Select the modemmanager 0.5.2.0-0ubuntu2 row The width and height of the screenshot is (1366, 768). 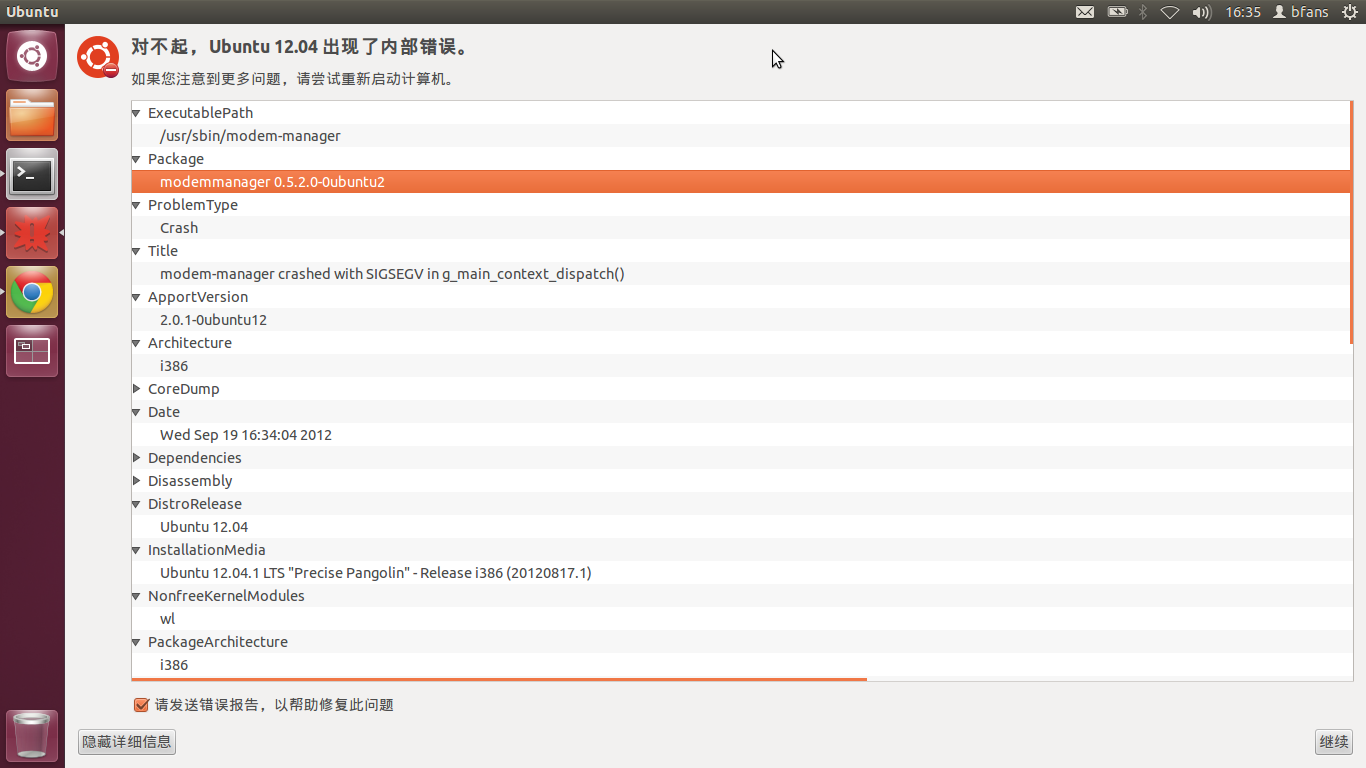click(x=740, y=182)
